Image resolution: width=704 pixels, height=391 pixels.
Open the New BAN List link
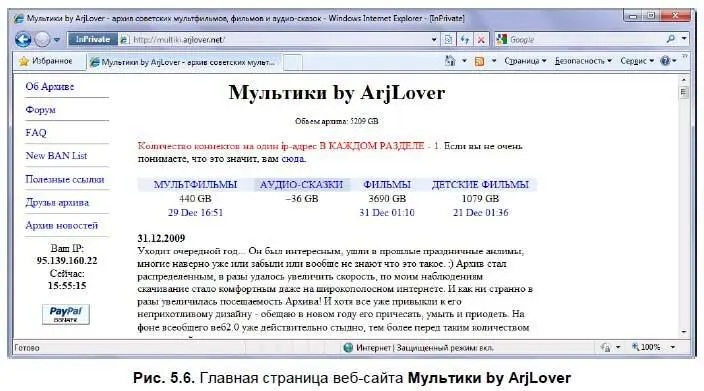coord(56,156)
